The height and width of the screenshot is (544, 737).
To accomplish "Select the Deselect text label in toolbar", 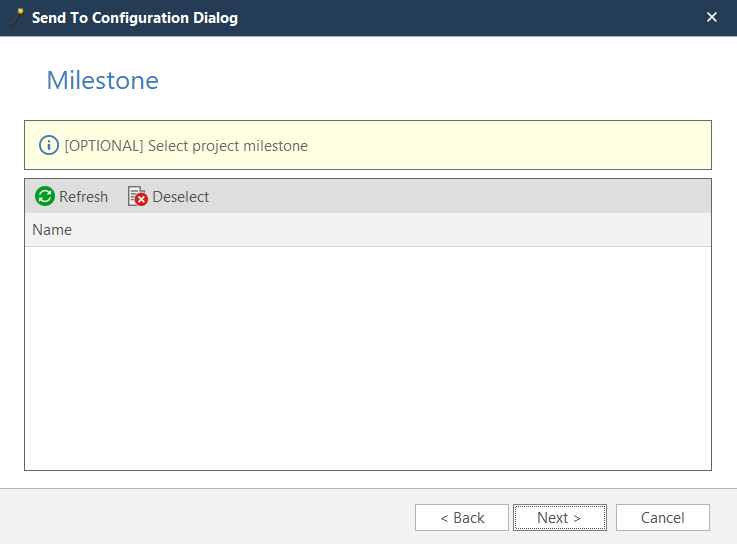I will pos(180,197).
